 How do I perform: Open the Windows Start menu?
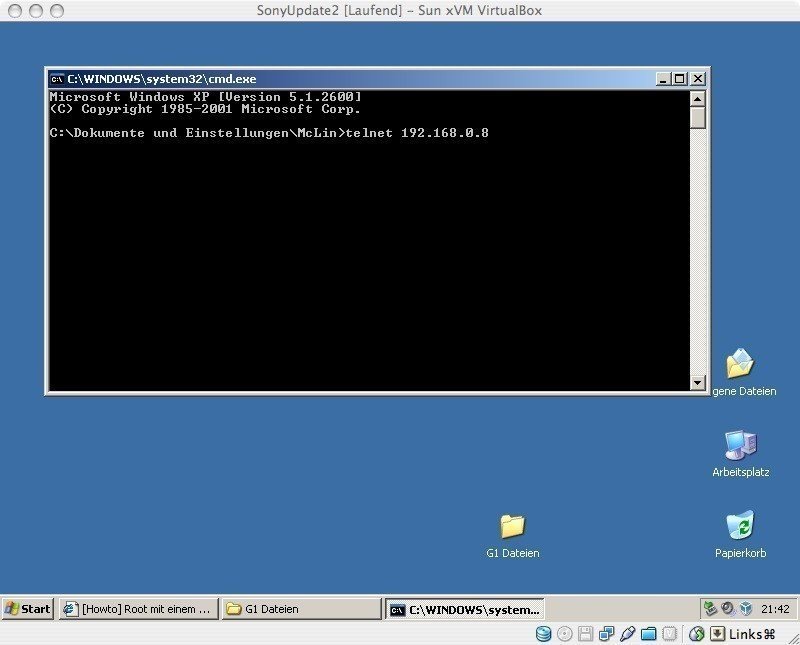(x=28, y=608)
